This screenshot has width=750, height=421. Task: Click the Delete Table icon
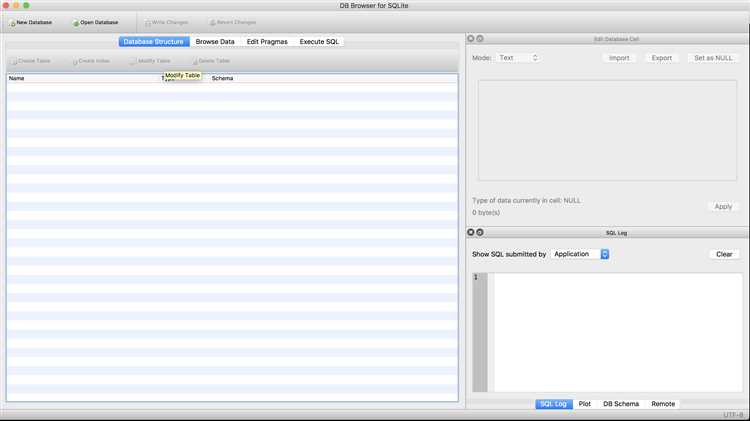pyautogui.click(x=195, y=61)
